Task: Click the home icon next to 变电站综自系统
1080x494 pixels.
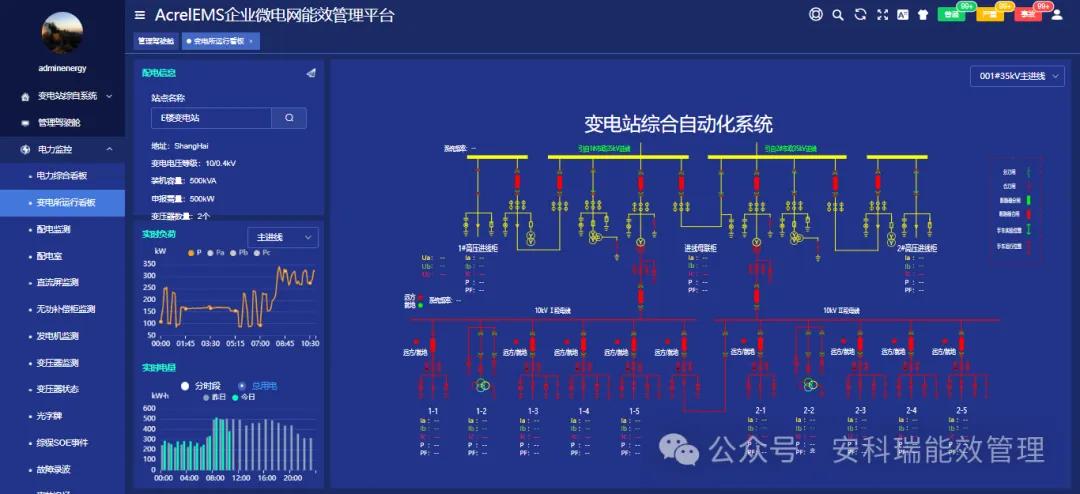Action: coord(25,96)
